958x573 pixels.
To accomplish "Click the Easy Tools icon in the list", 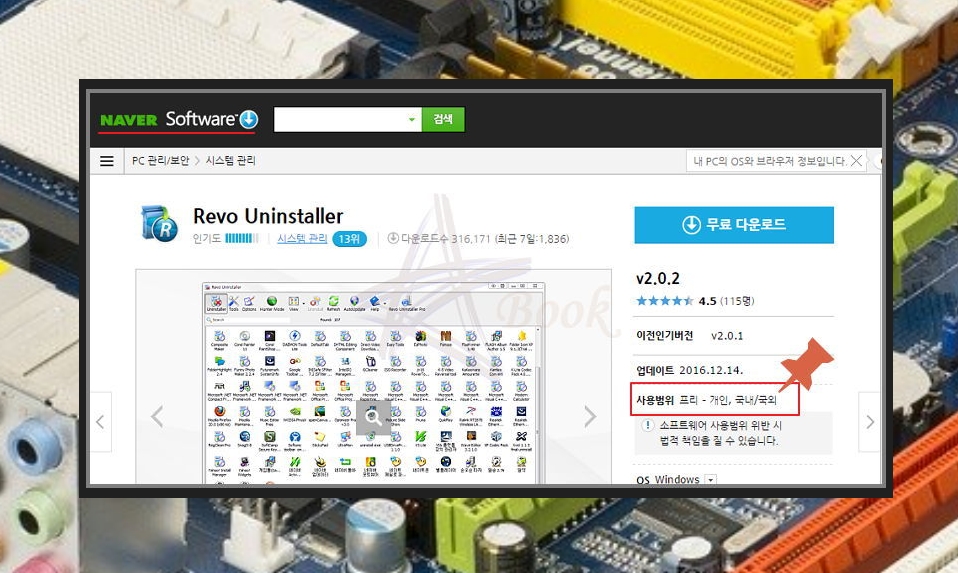I will (395, 340).
